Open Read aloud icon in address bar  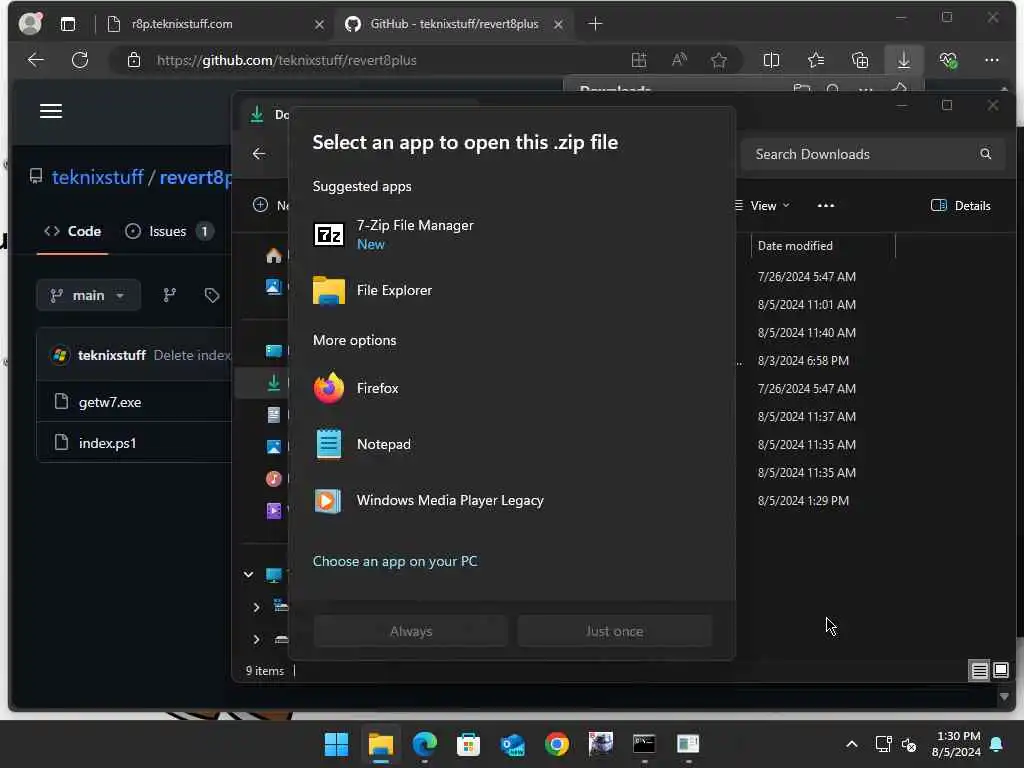point(679,60)
